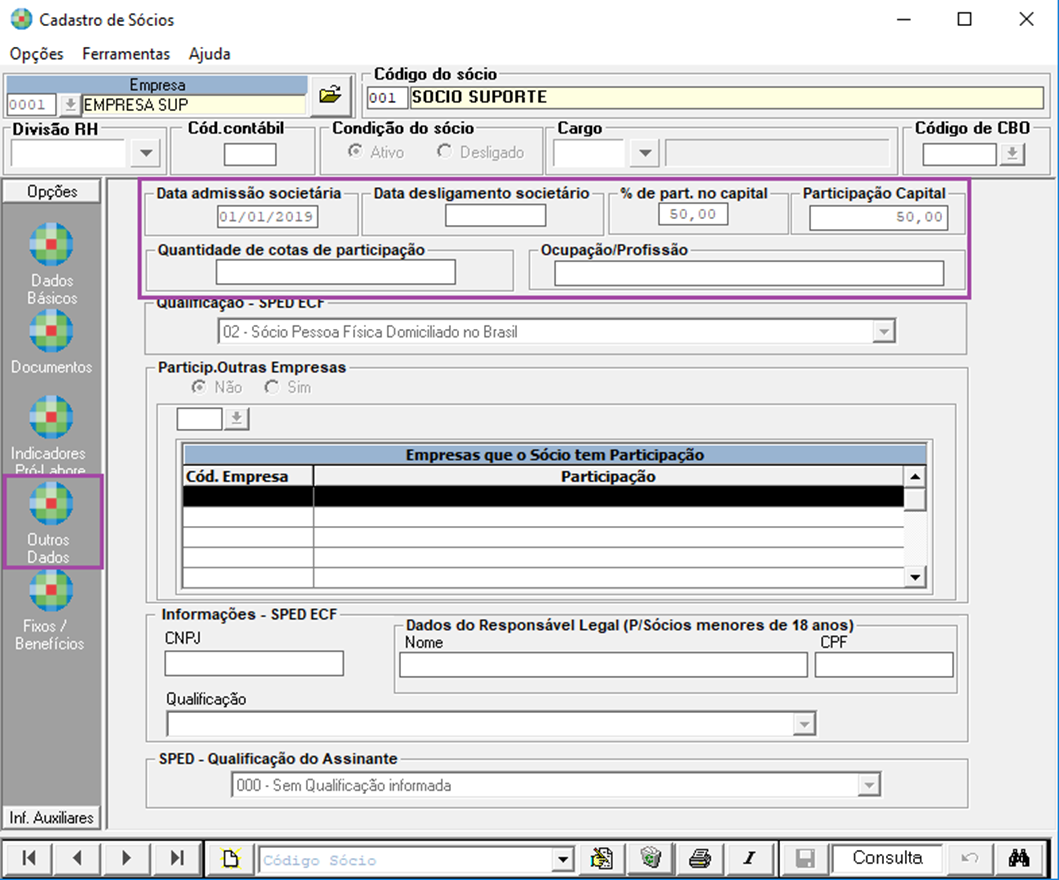Open SPED Qualificação do Assinante dropdown
This screenshot has width=1059, height=880.
click(x=869, y=785)
